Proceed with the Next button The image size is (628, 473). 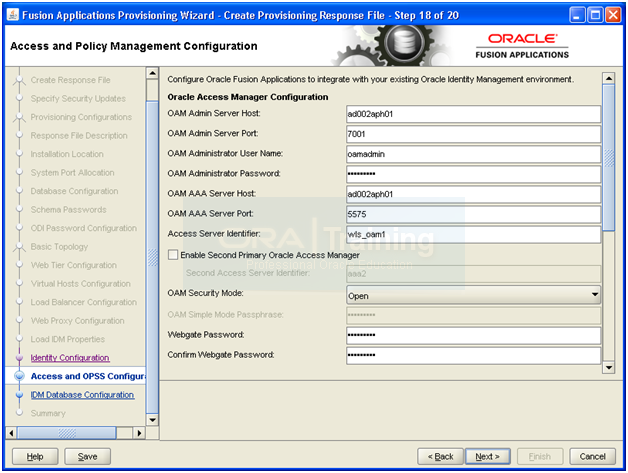pyautogui.click(x=487, y=457)
